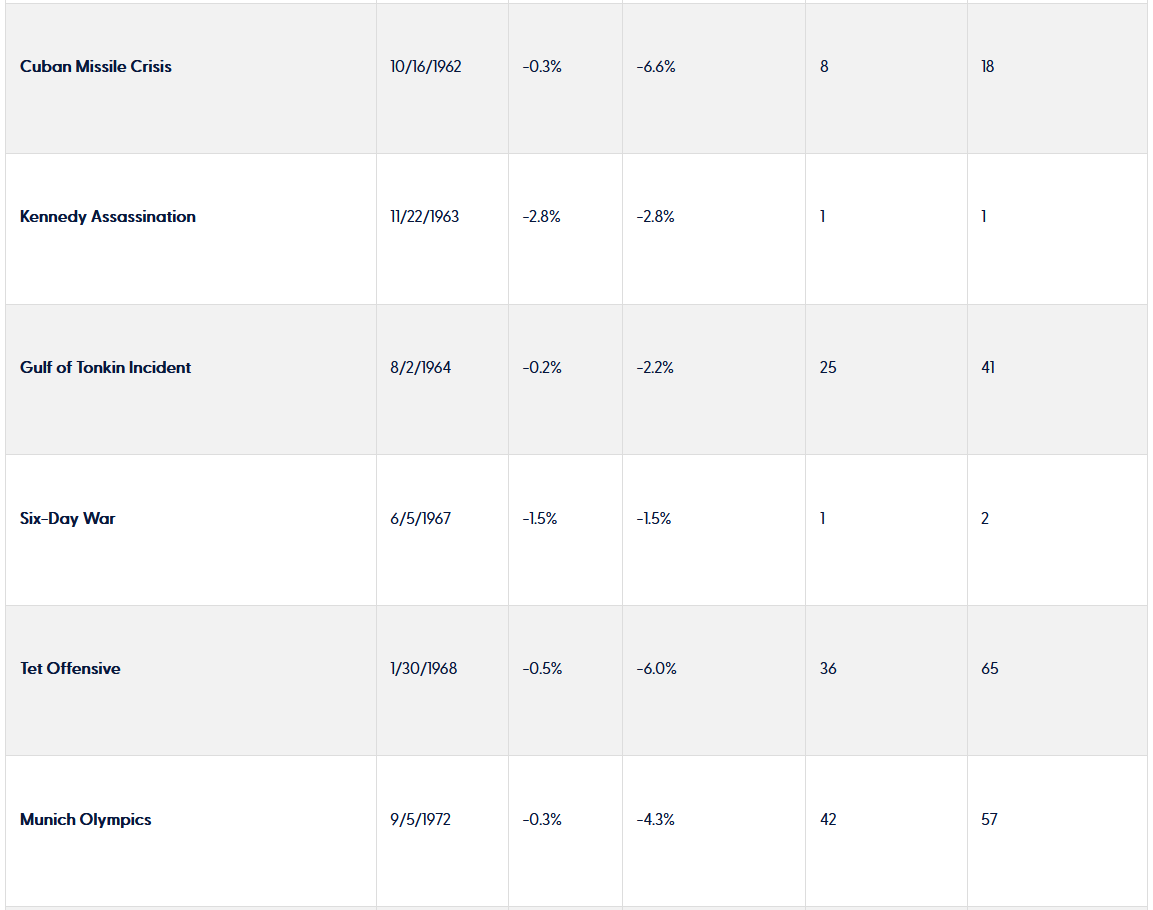Select the value 18 in Cuban Missile Crisis row
Image resolution: width=1153 pixels, height=910 pixels.
[988, 67]
